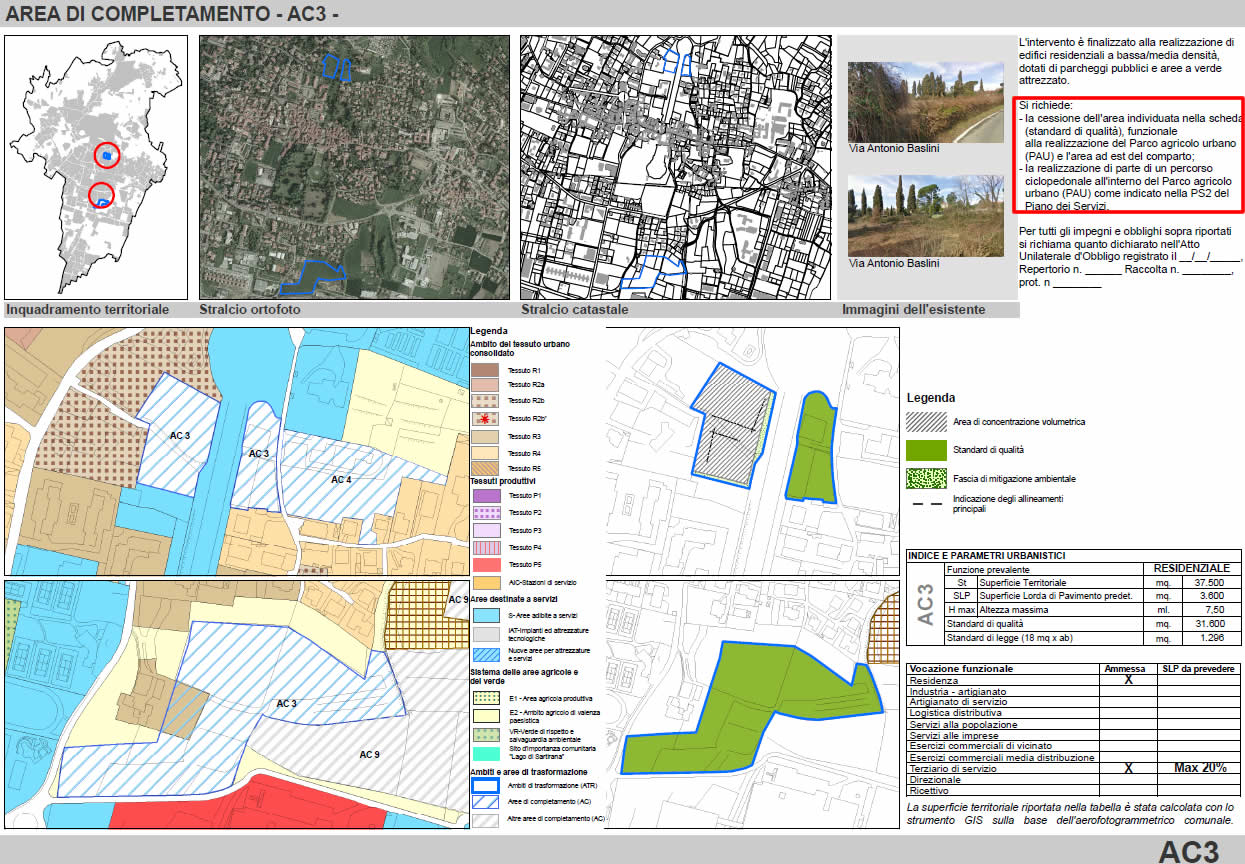
Task: Click the 'Aree destinate a servizi' legend heading
Action: tap(512, 597)
